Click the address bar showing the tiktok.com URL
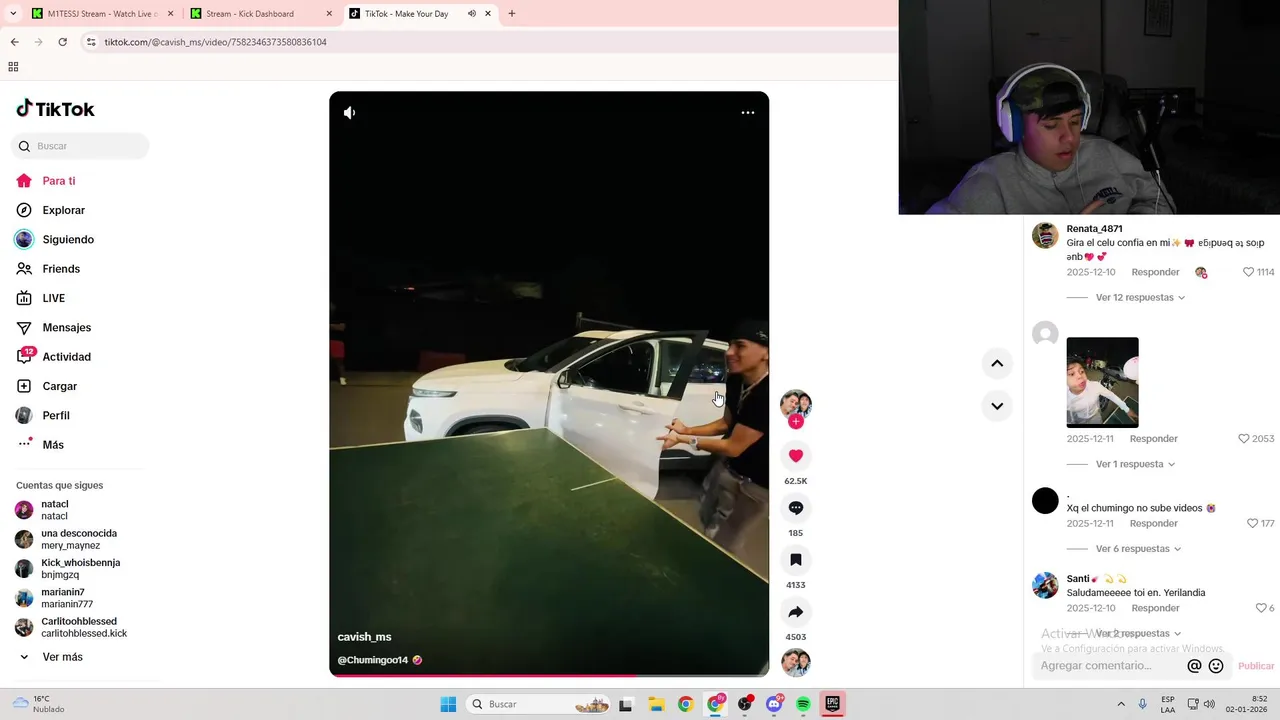This screenshot has height=720, width=1280. coord(490,42)
